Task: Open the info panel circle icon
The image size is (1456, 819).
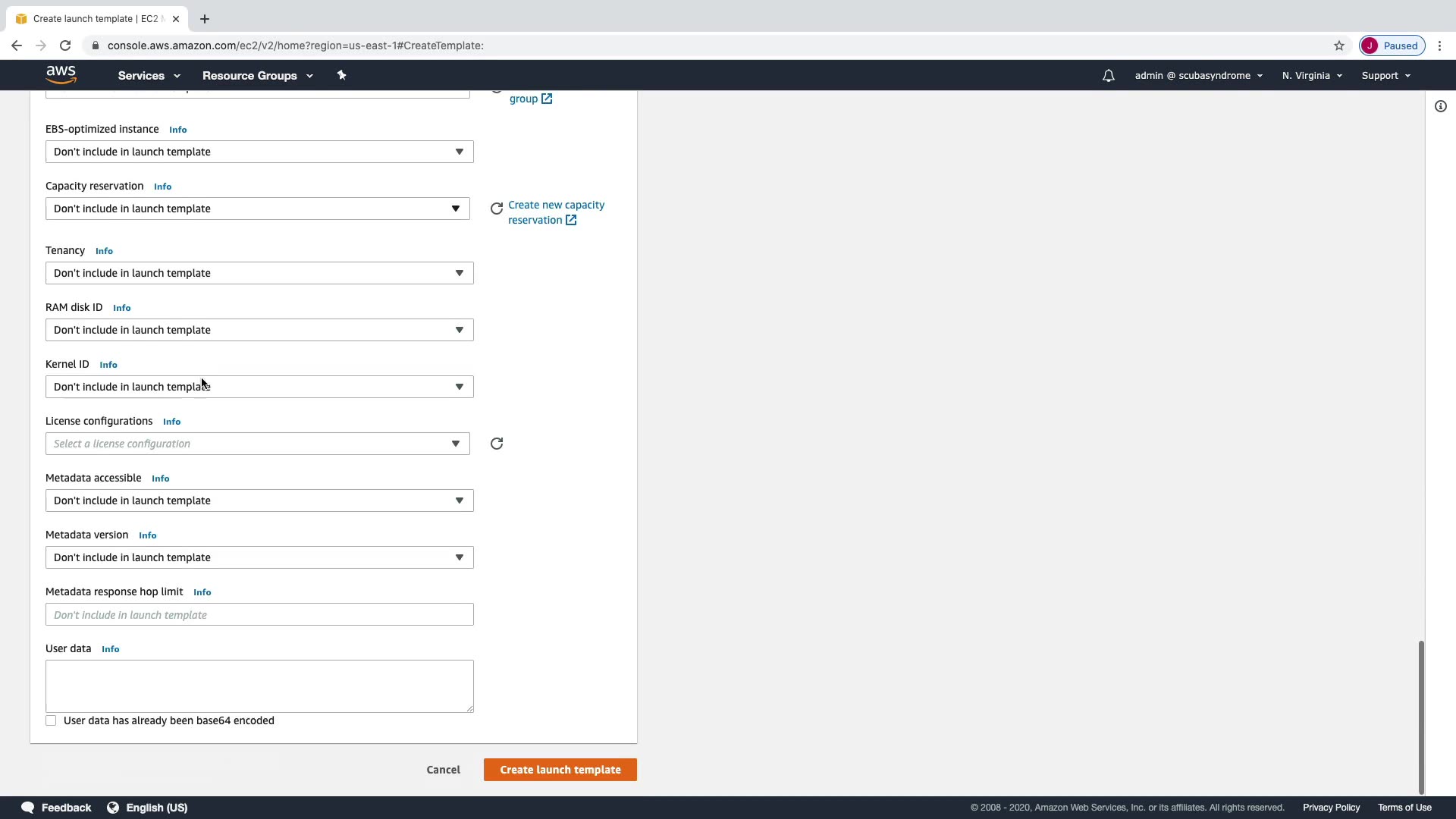Action: tap(1440, 106)
